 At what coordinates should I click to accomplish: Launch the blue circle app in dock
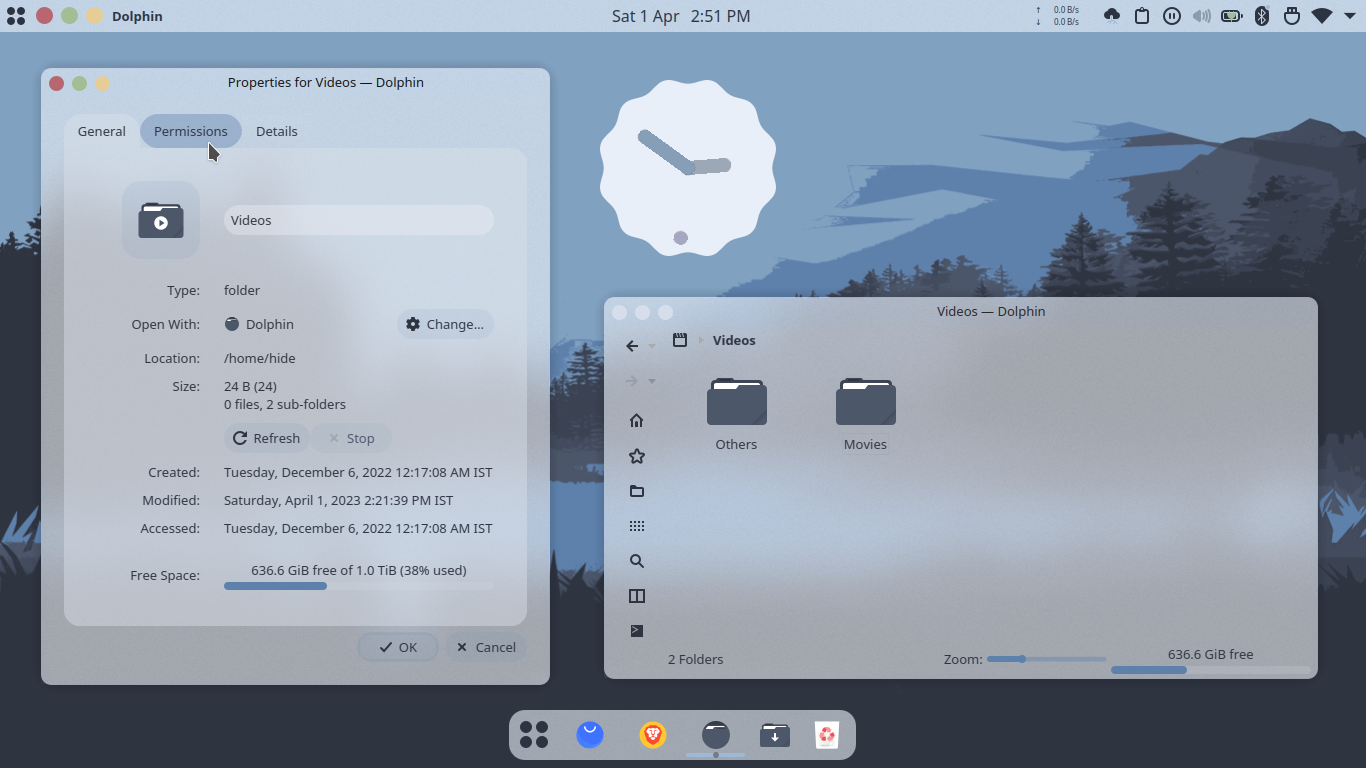[x=590, y=735]
